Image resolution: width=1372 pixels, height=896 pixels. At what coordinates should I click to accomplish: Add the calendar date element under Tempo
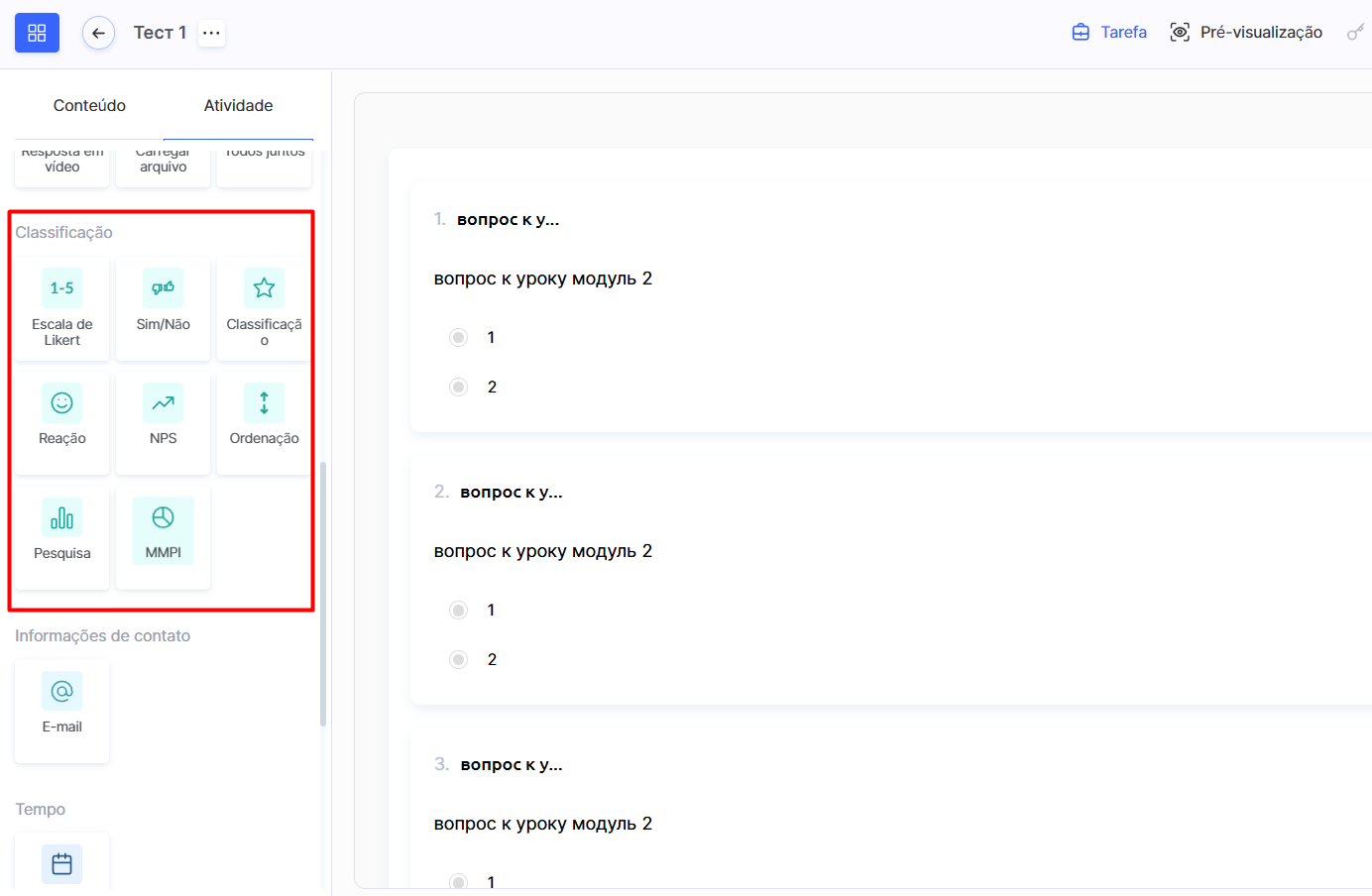point(61,864)
